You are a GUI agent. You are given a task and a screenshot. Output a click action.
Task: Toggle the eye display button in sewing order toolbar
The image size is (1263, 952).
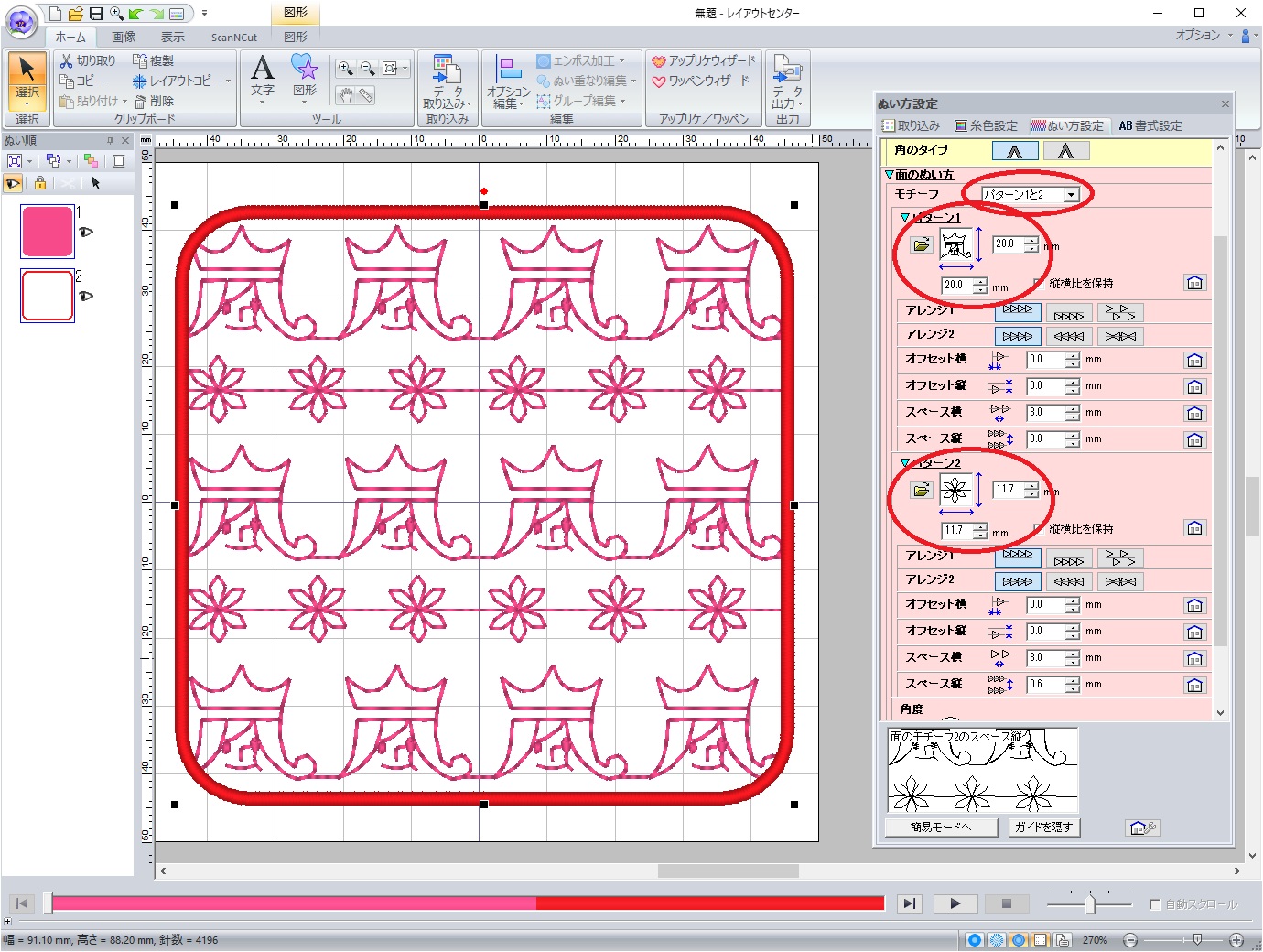pyautogui.click(x=13, y=183)
